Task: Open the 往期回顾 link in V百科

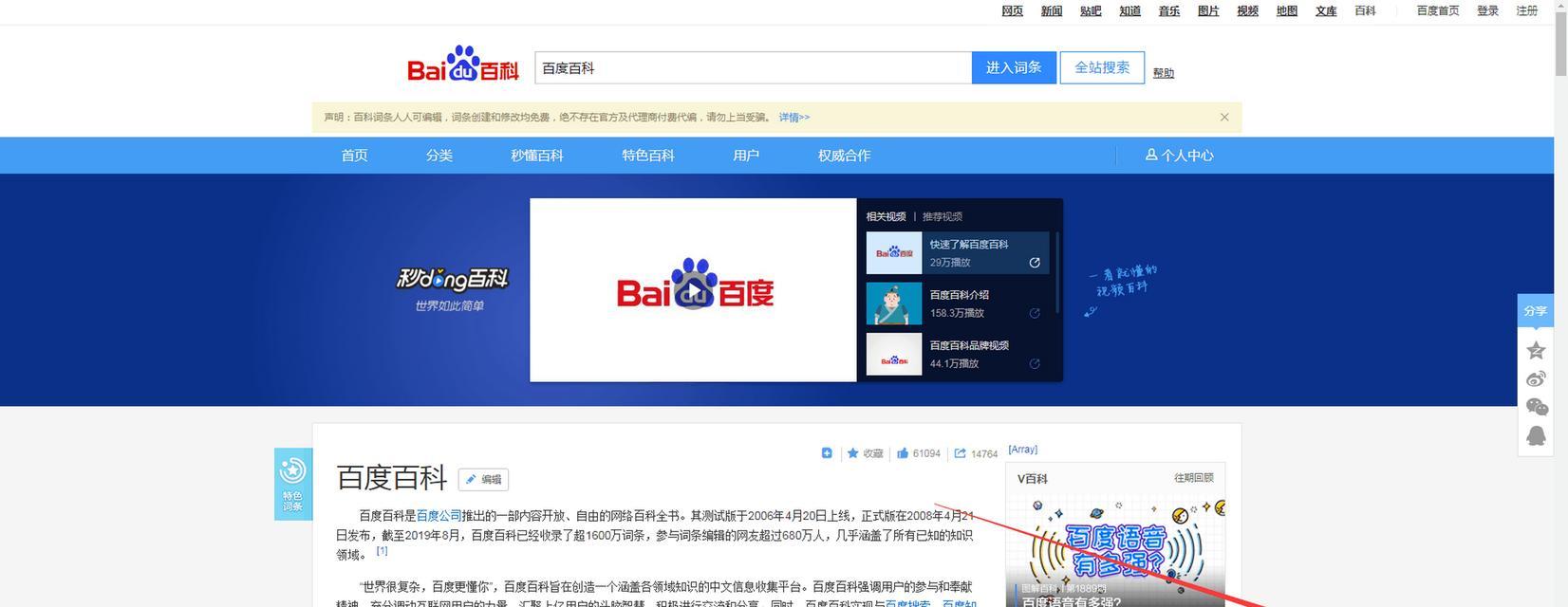Action: (1194, 478)
